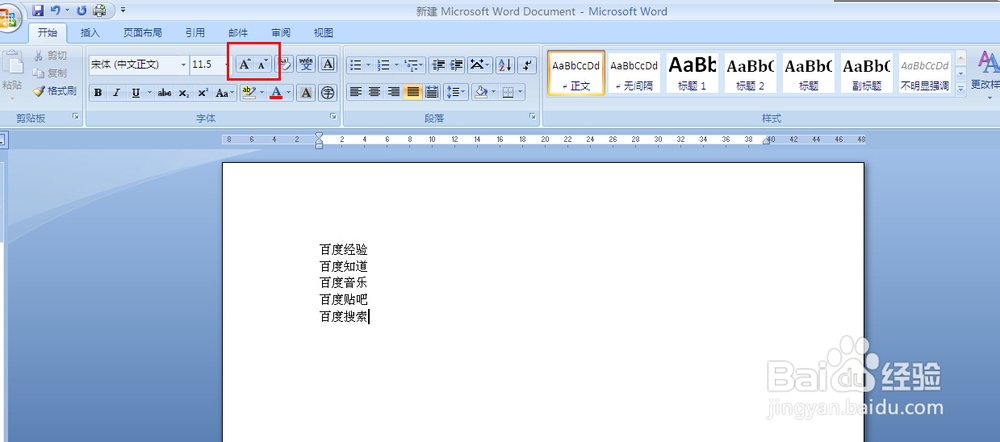Increase the paragraph indent

click(x=457, y=64)
